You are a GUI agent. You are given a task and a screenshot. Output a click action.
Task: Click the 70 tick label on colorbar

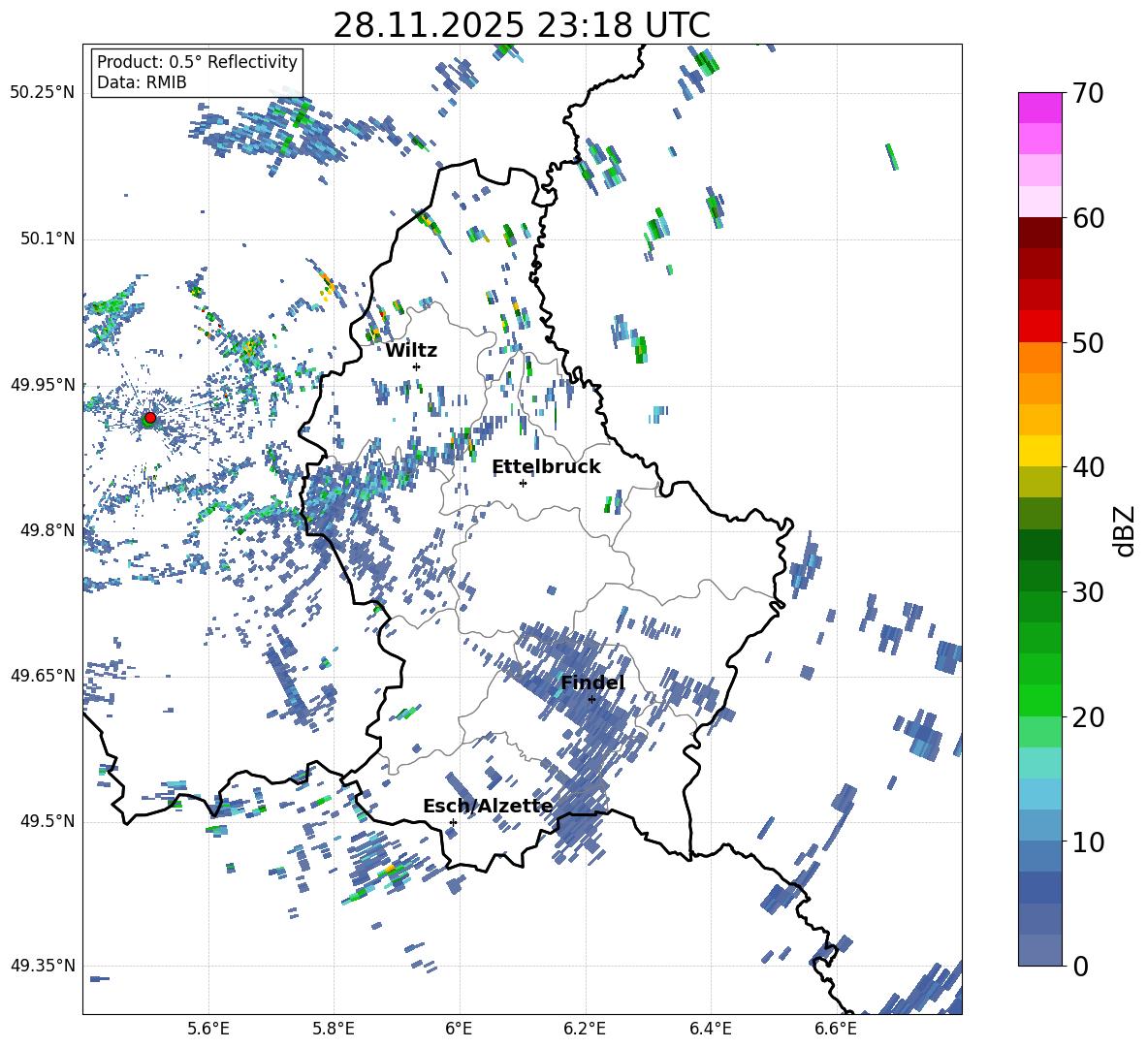coord(1088,93)
